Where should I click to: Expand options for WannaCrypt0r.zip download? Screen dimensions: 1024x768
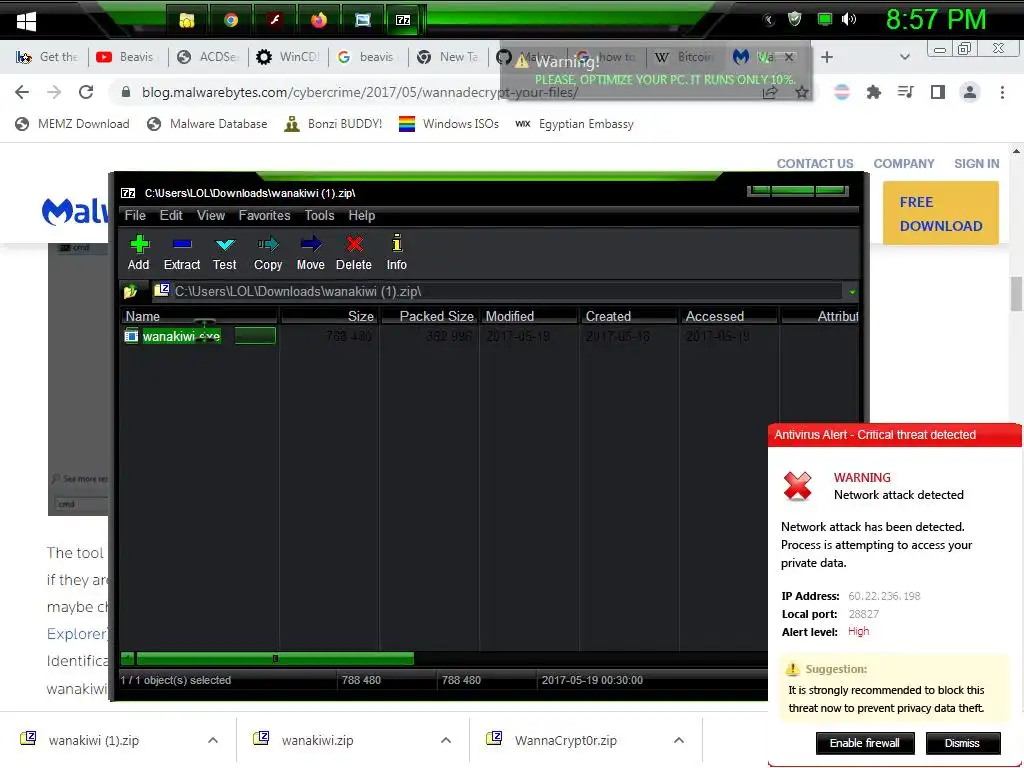tap(679, 740)
